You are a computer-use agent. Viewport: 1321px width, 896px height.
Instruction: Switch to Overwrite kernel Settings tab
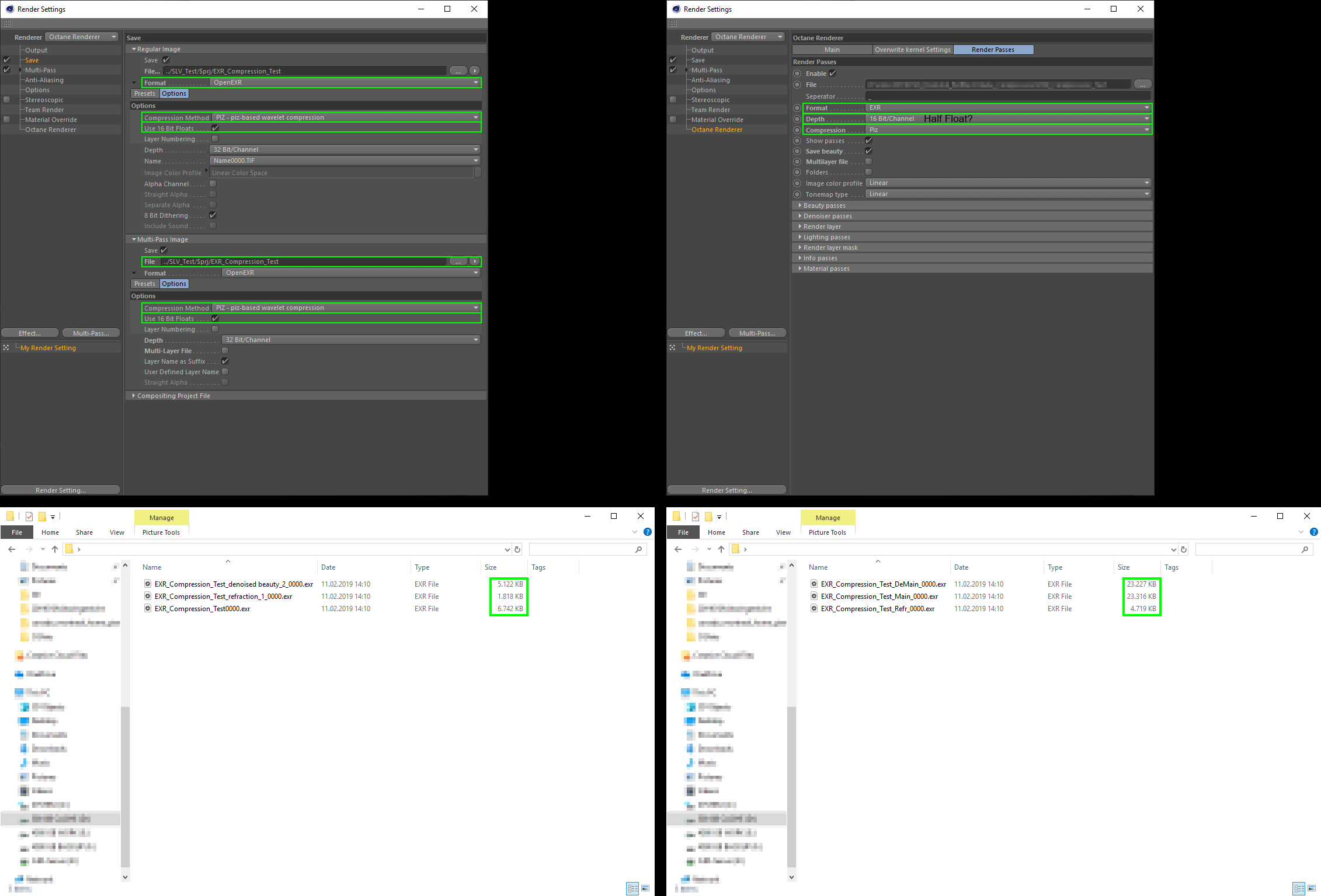pyautogui.click(x=912, y=50)
